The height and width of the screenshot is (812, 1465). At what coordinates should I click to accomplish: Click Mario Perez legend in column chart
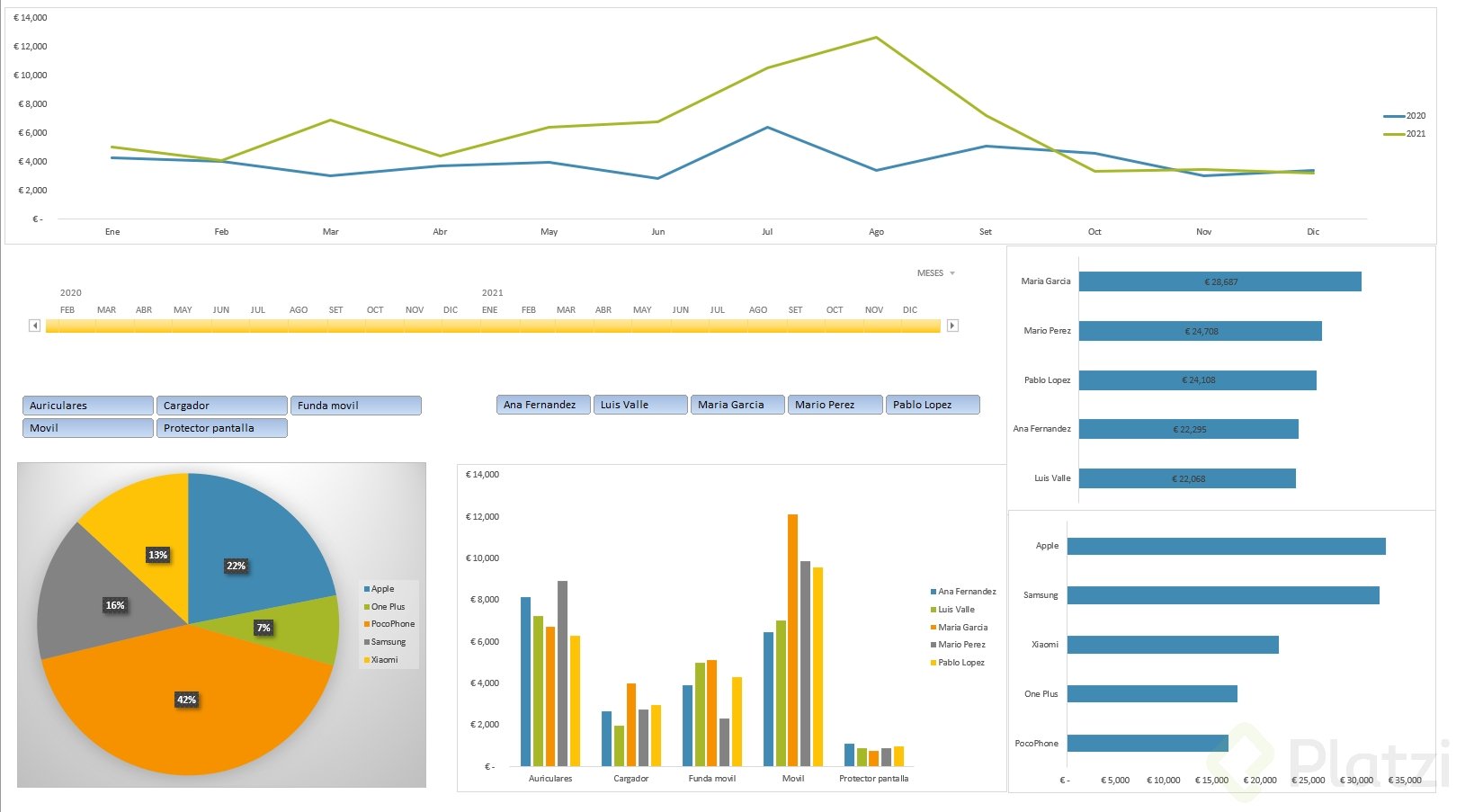958,645
